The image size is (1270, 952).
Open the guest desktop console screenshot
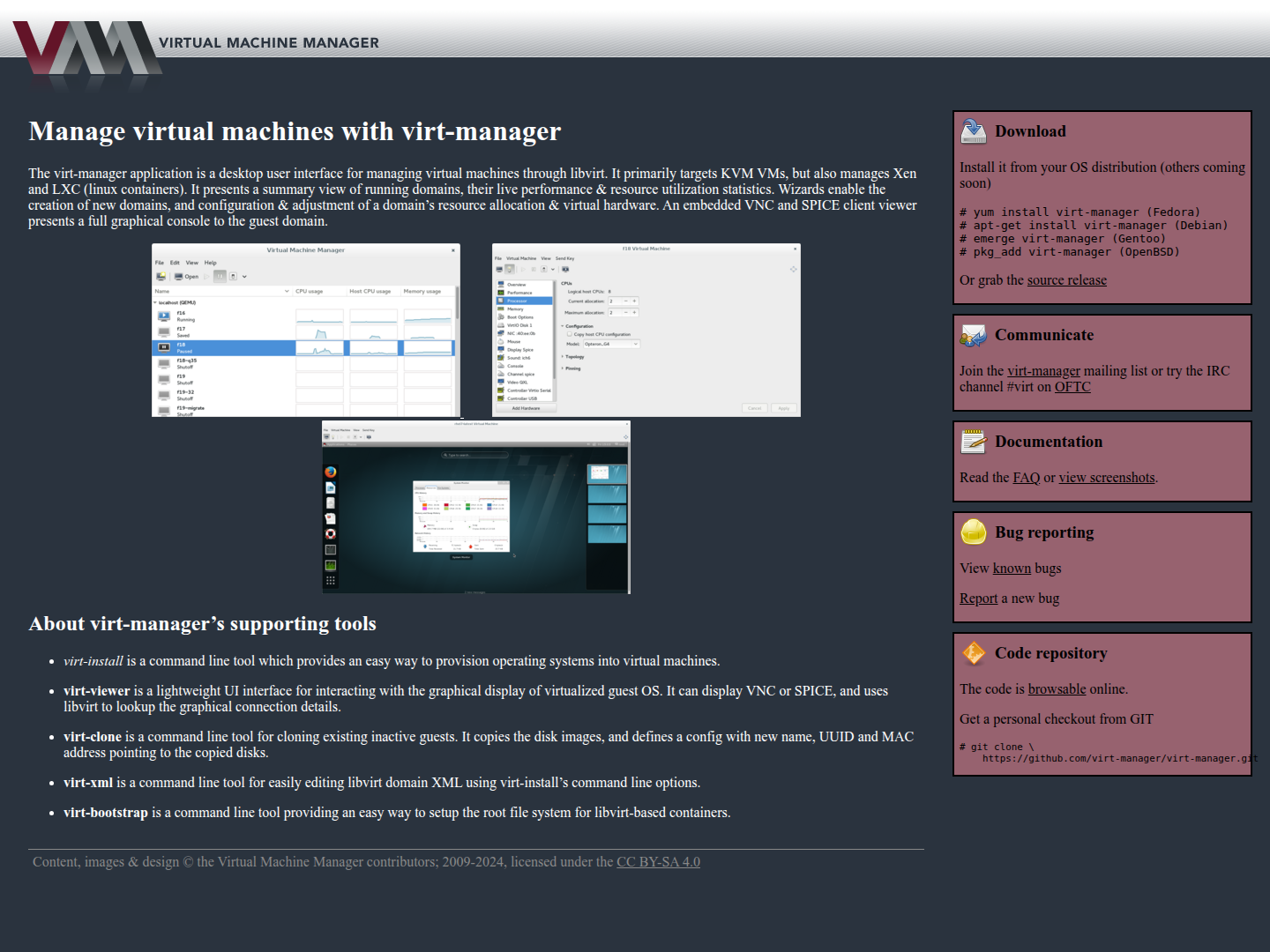(x=476, y=507)
